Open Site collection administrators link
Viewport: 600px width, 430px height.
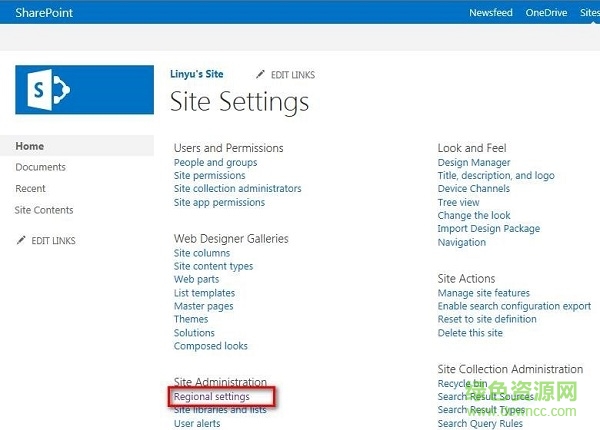237,188
